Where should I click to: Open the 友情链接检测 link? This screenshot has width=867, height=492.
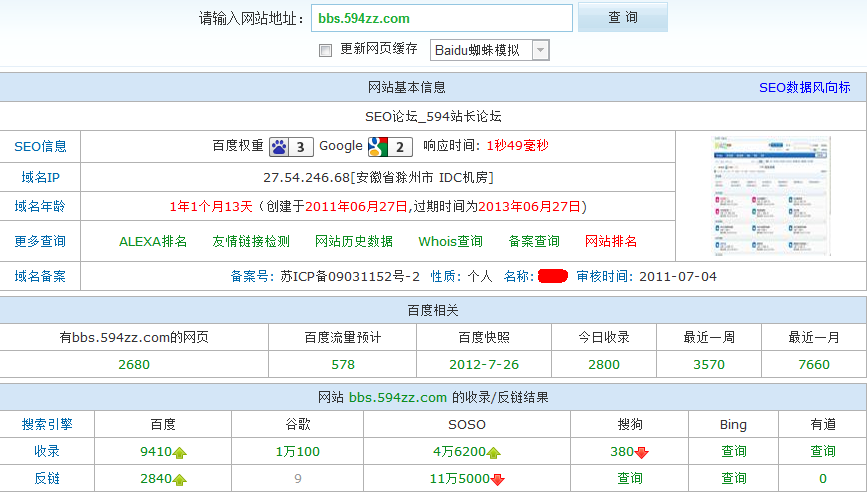point(251,241)
